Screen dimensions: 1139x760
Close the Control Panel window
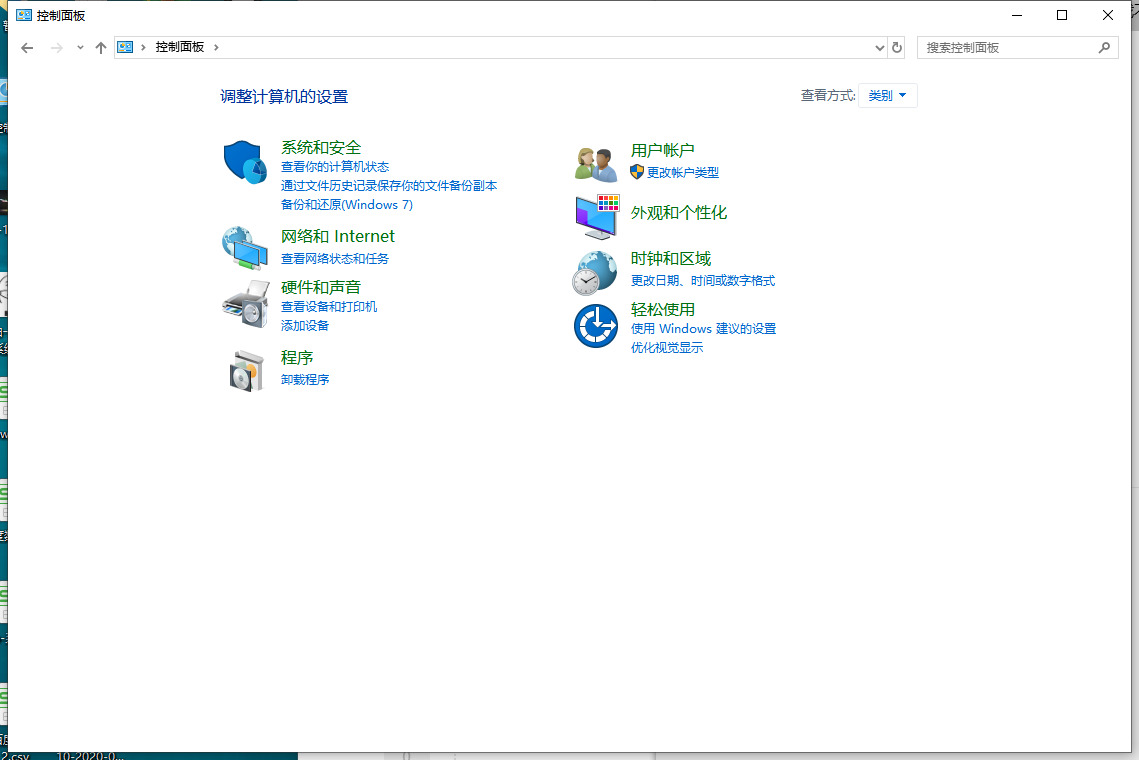1108,15
